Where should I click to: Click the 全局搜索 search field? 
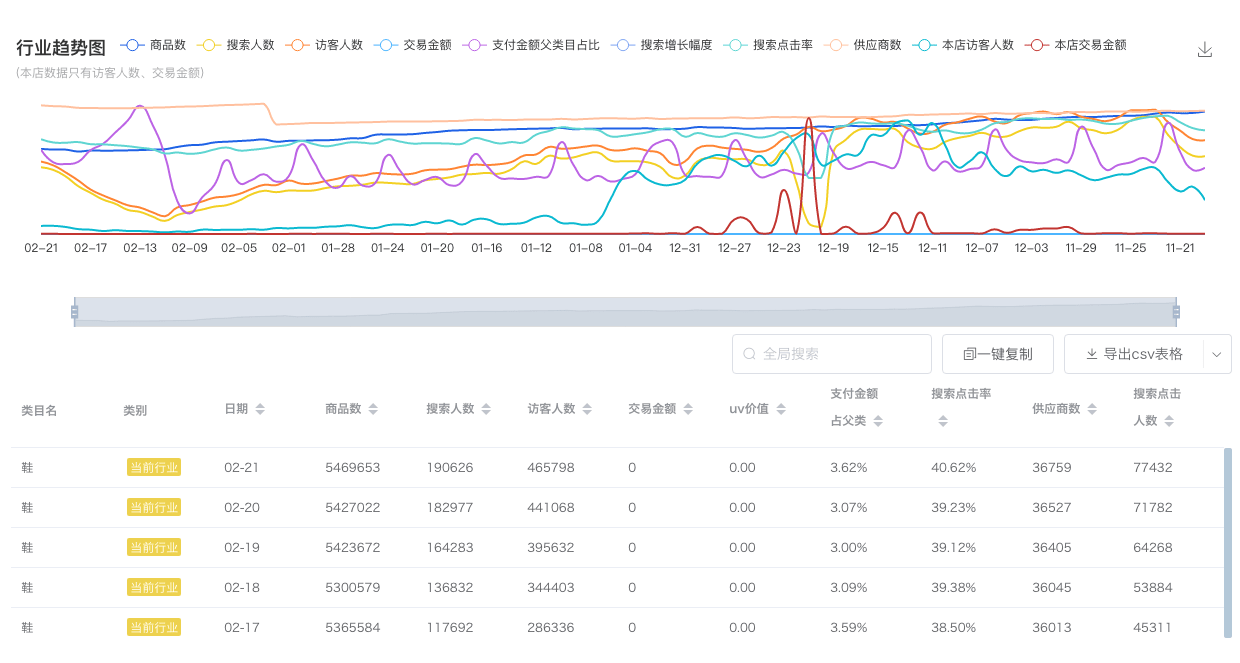pyautogui.click(x=840, y=354)
